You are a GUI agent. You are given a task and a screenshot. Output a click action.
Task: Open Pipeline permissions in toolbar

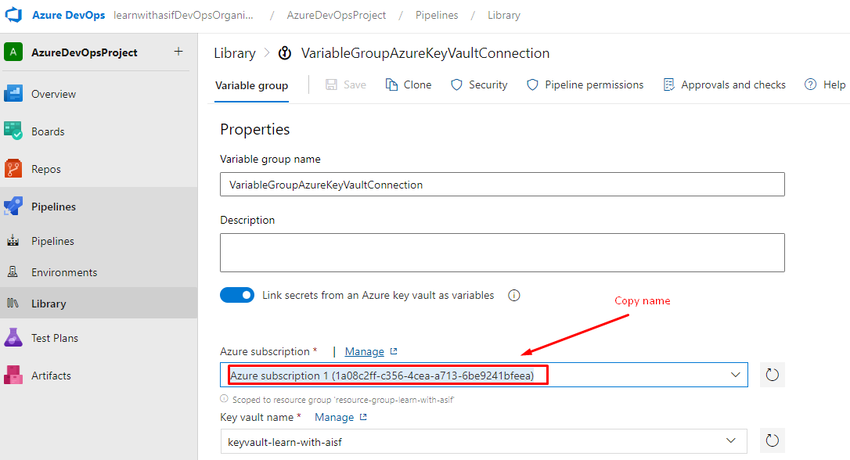[x=585, y=85]
